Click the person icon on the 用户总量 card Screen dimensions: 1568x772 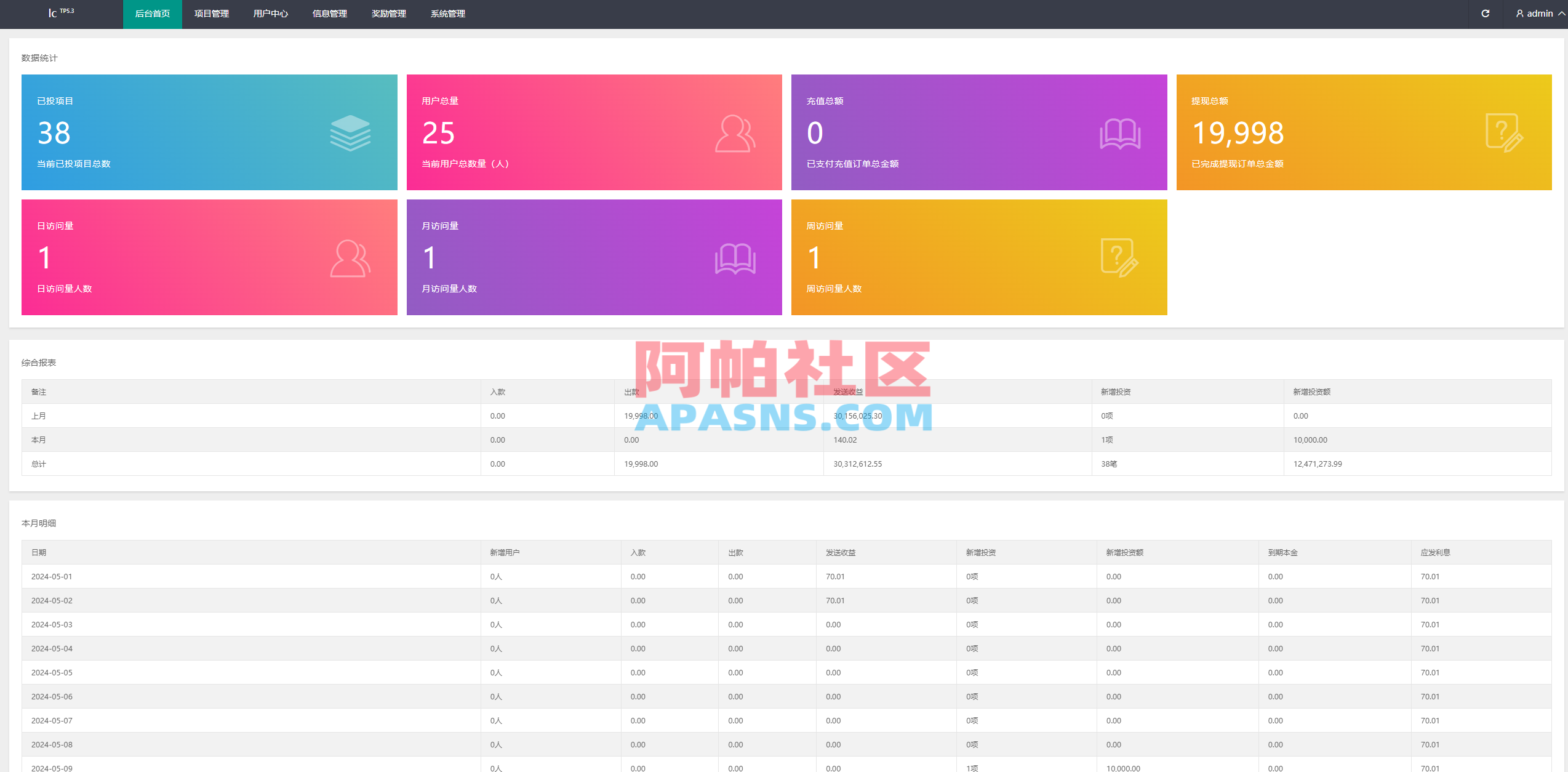pyautogui.click(x=734, y=132)
